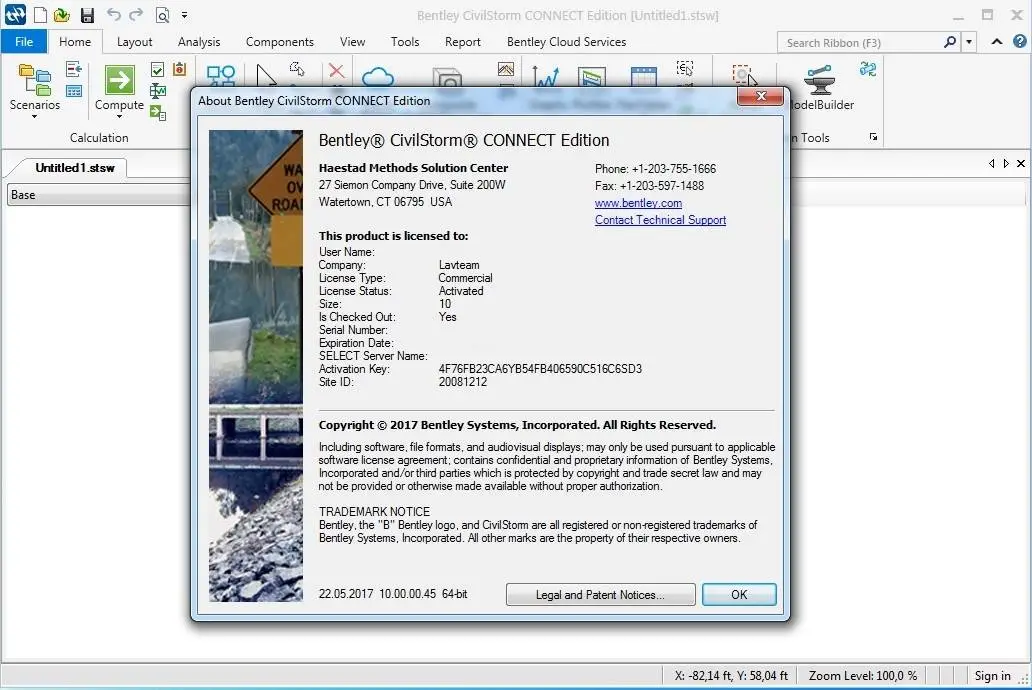The height and width of the screenshot is (690, 1032).
Task: Open calculation options icon below alternatives
Action: click(x=74, y=90)
